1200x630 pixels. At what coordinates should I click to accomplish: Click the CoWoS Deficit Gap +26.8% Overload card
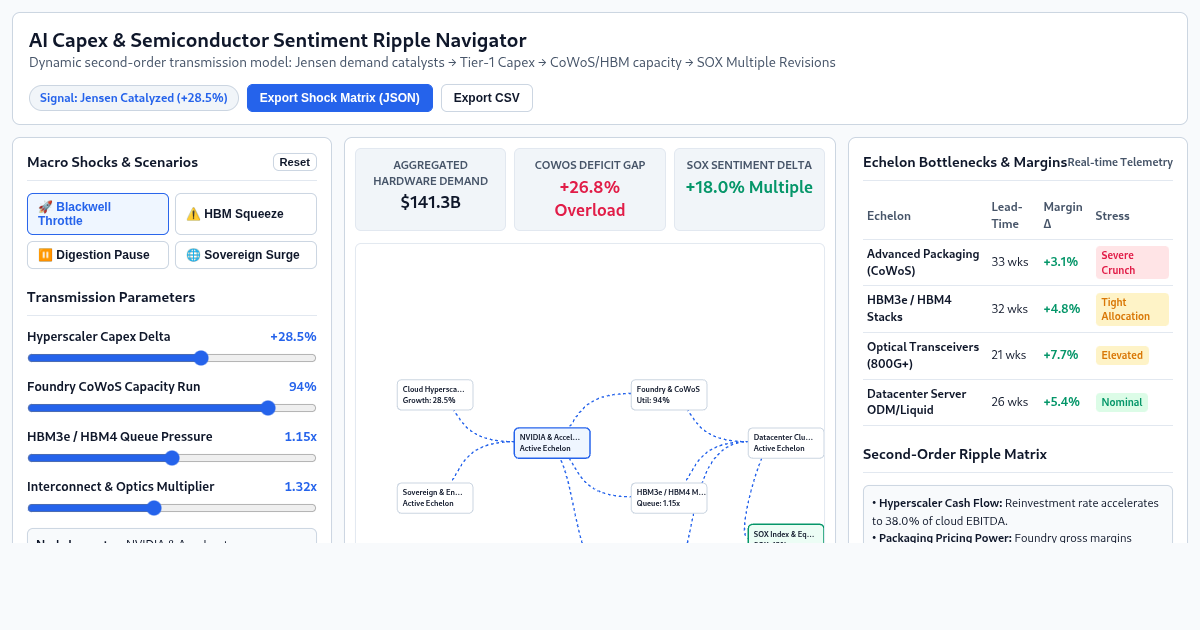coord(590,190)
